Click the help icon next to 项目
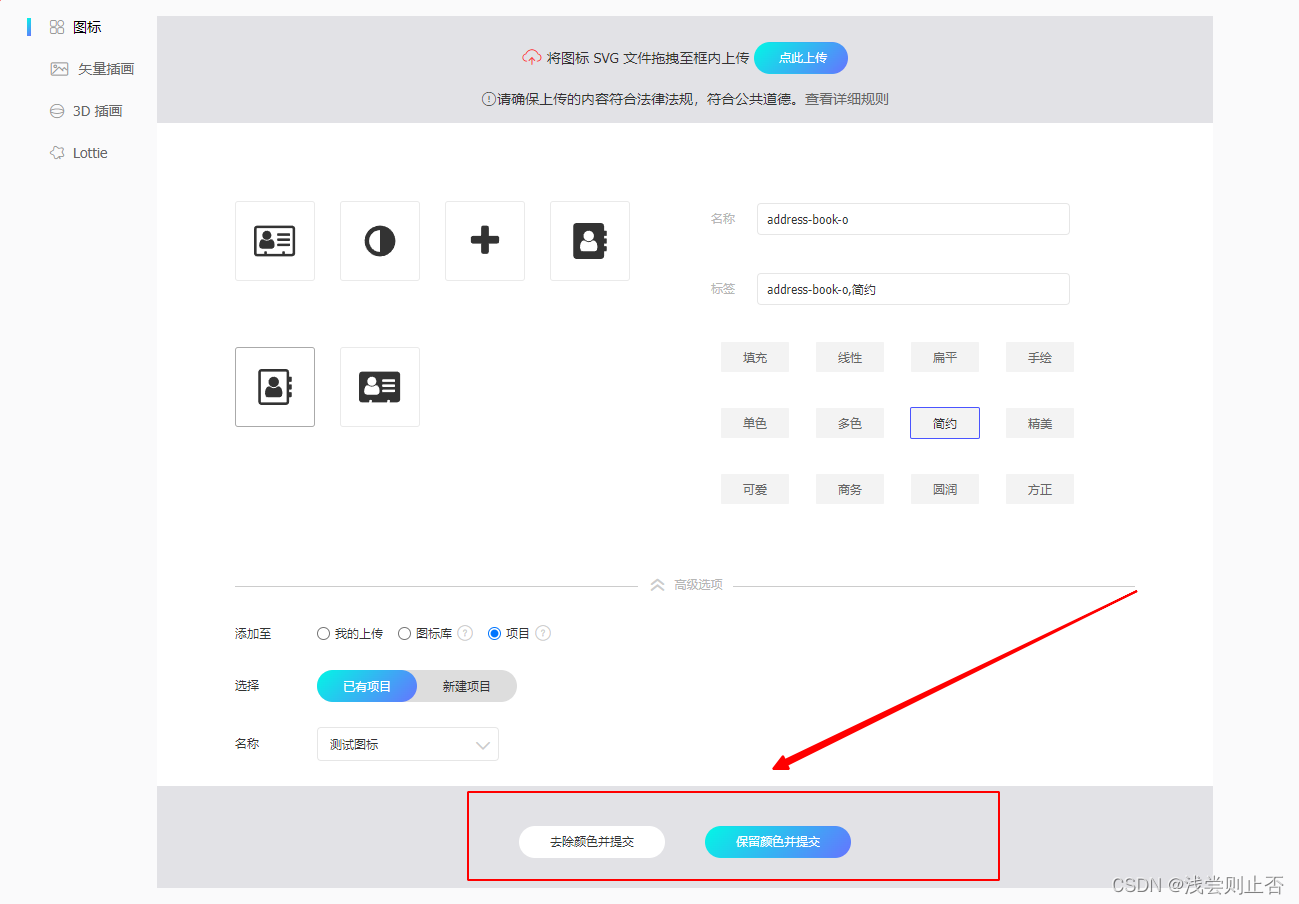 tap(543, 633)
